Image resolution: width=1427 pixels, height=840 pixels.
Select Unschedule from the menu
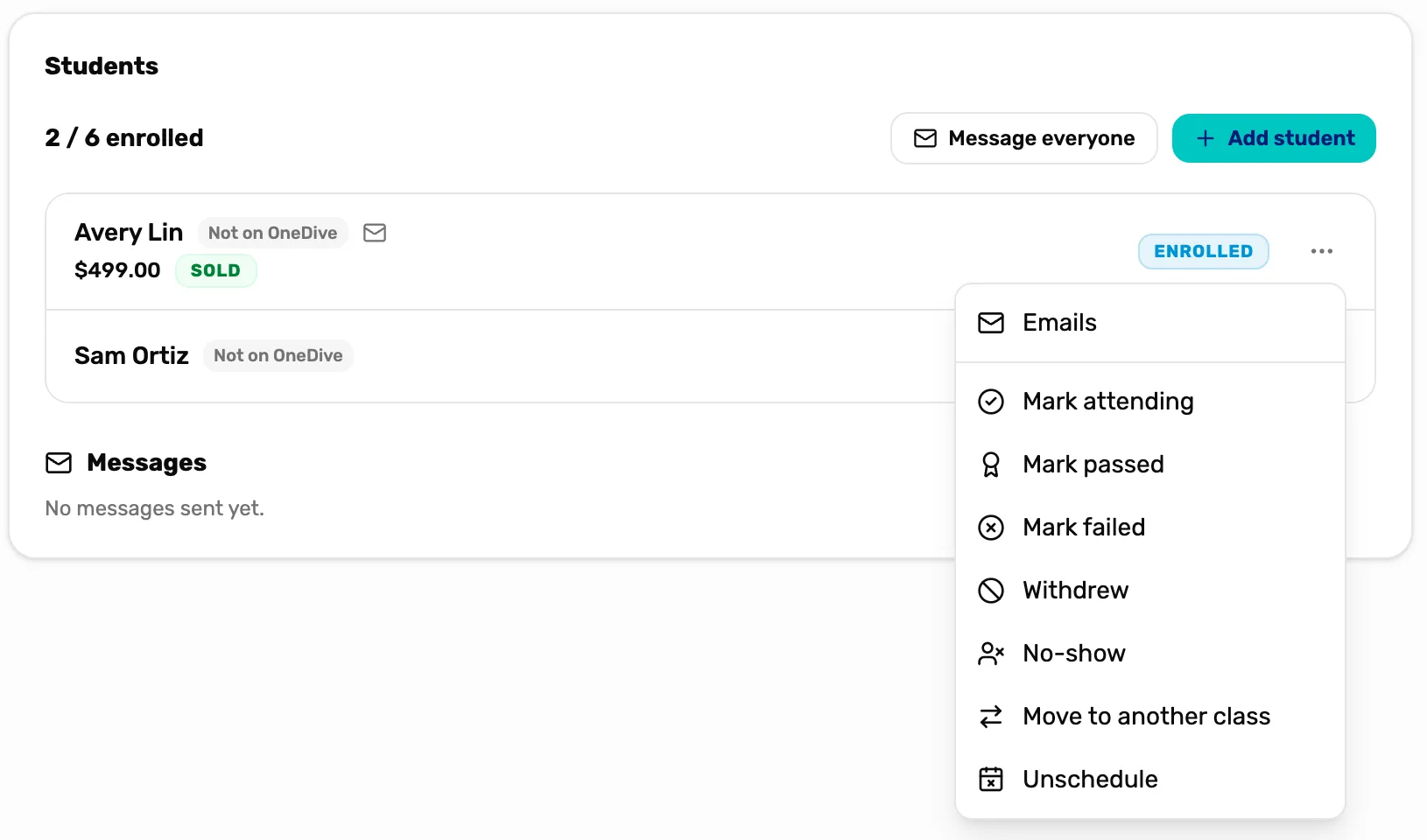click(x=1149, y=780)
